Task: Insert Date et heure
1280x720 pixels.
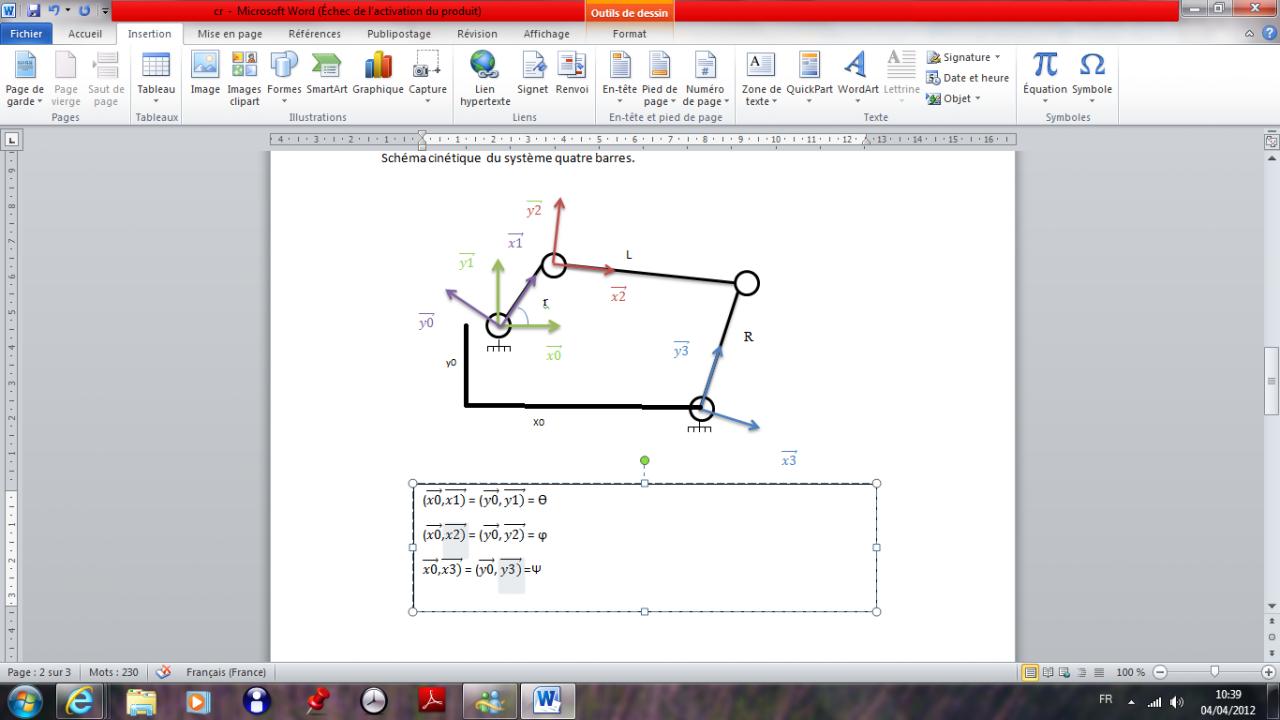Action: tap(967, 78)
